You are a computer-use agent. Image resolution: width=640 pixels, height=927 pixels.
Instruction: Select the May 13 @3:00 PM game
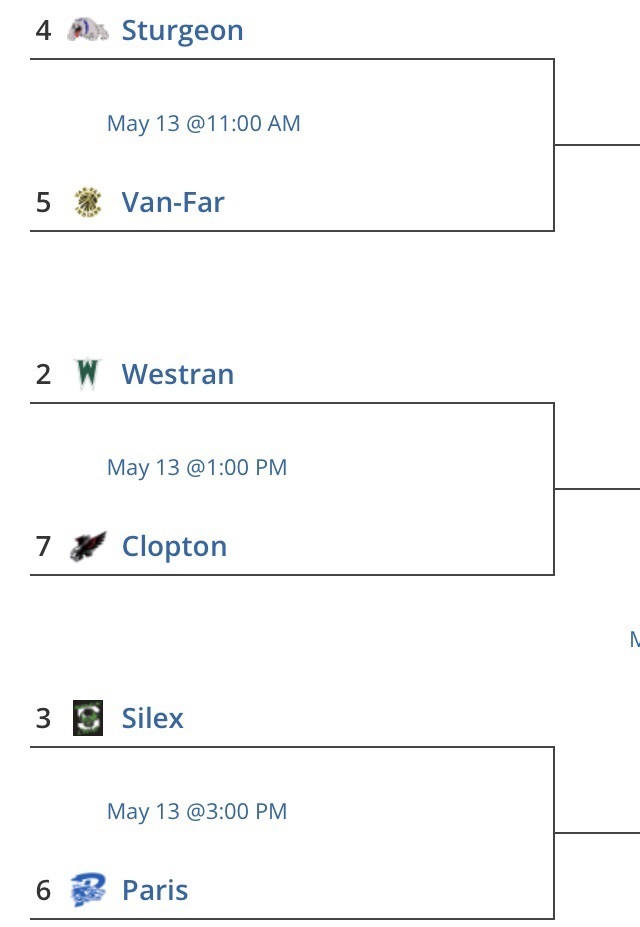tap(197, 812)
